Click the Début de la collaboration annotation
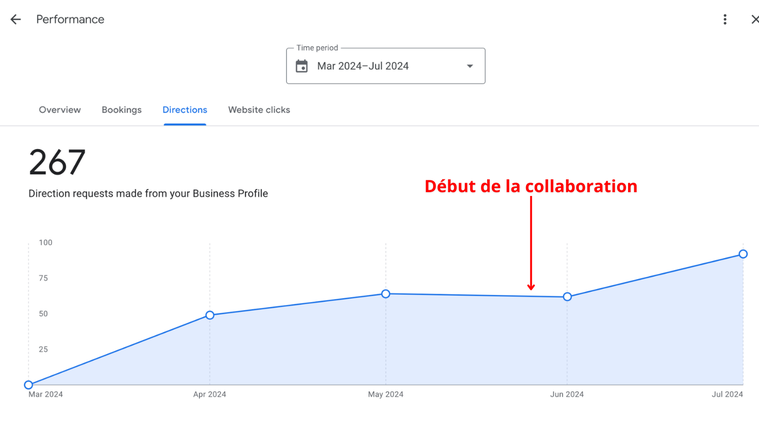 pos(530,186)
